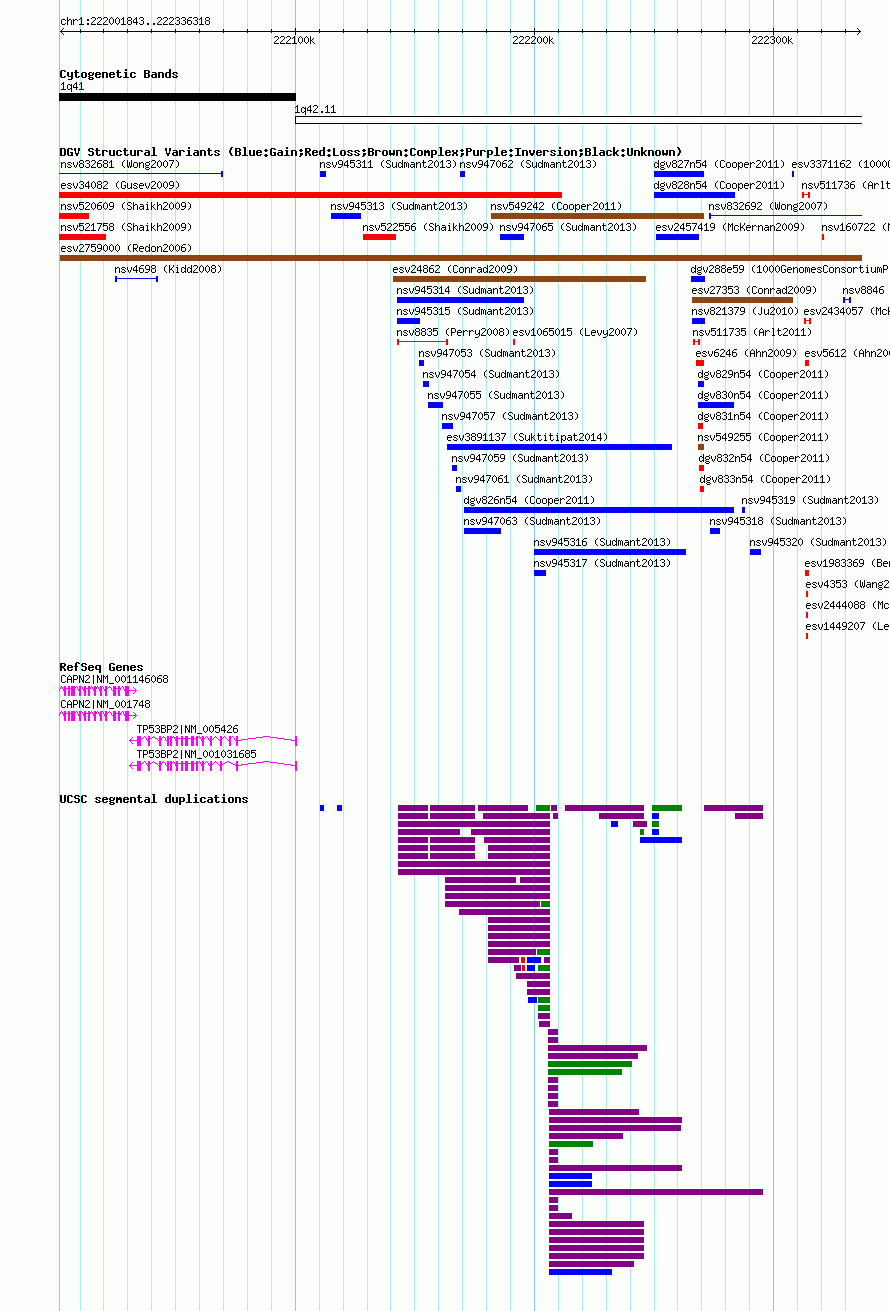Open gene TP53BP2|NM_005426
Screen dimensions: 890x1311
187,729
